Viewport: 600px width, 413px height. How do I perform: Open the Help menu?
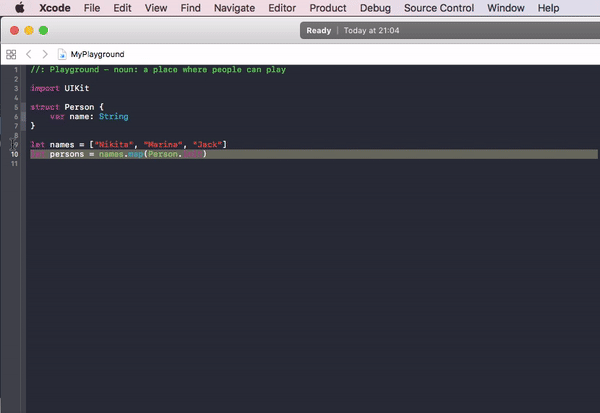click(548, 8)
